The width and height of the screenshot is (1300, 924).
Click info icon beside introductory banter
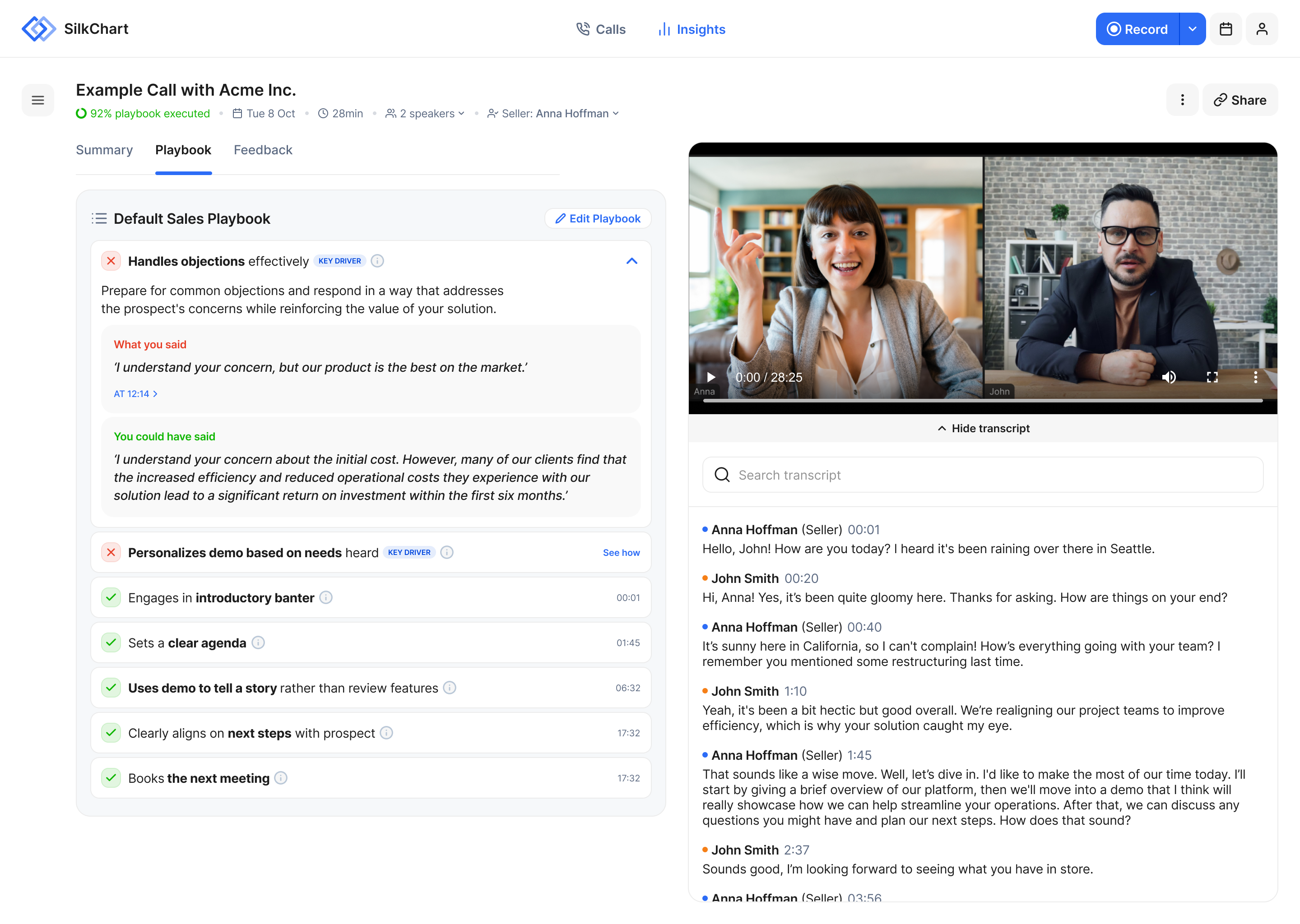325,597
